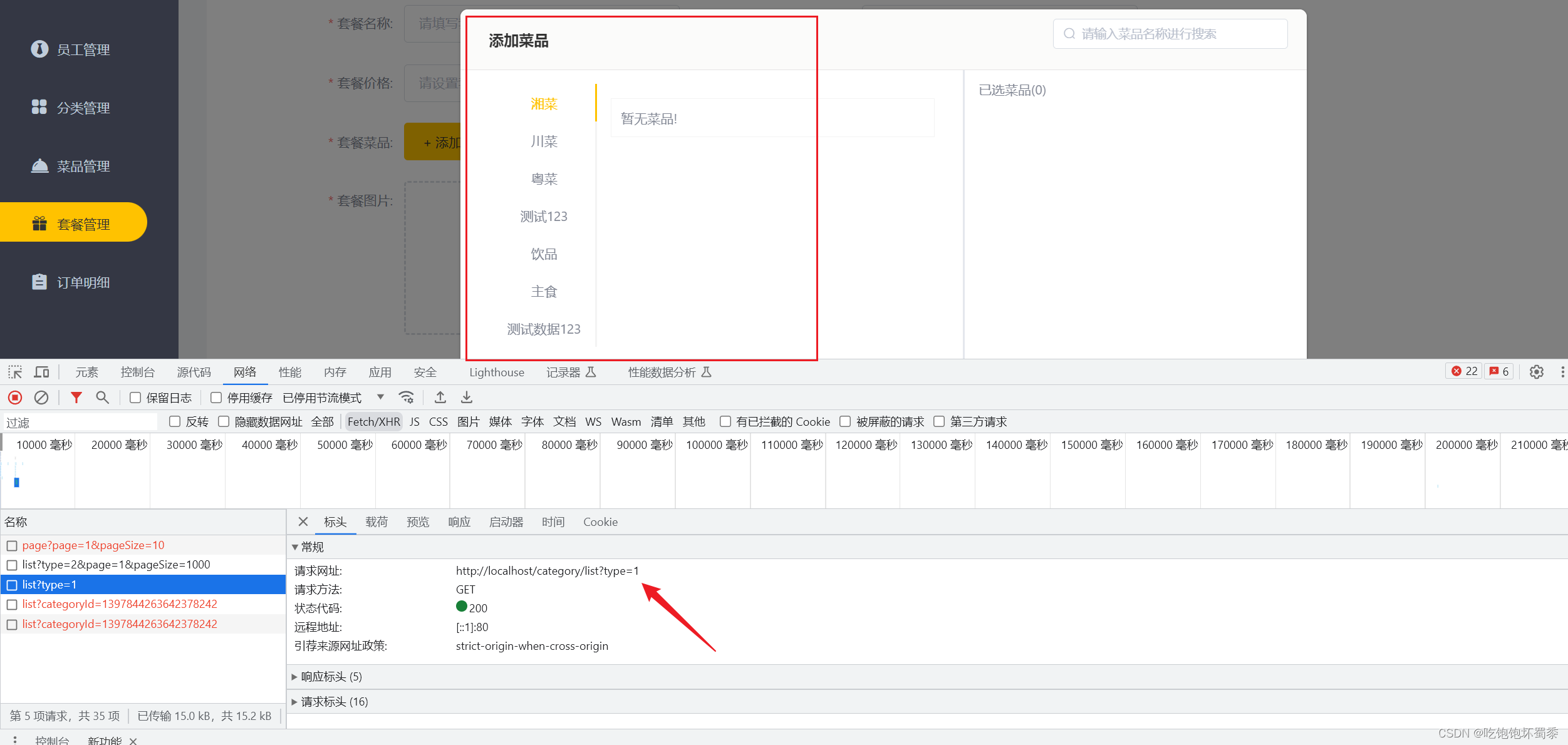Switch to the 载荷 tab
This screenshot has height=745, width=1568.
pyautogui.click(x=376, y=521)
